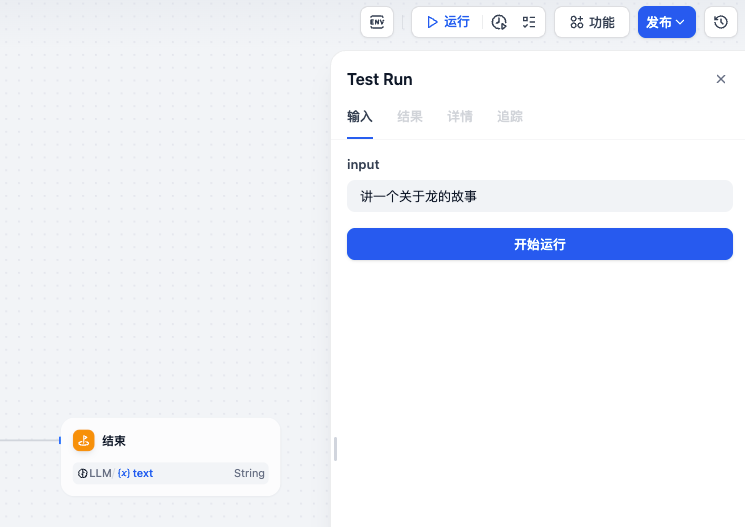Click the Test Run panel title

click(x=380, y=79)
